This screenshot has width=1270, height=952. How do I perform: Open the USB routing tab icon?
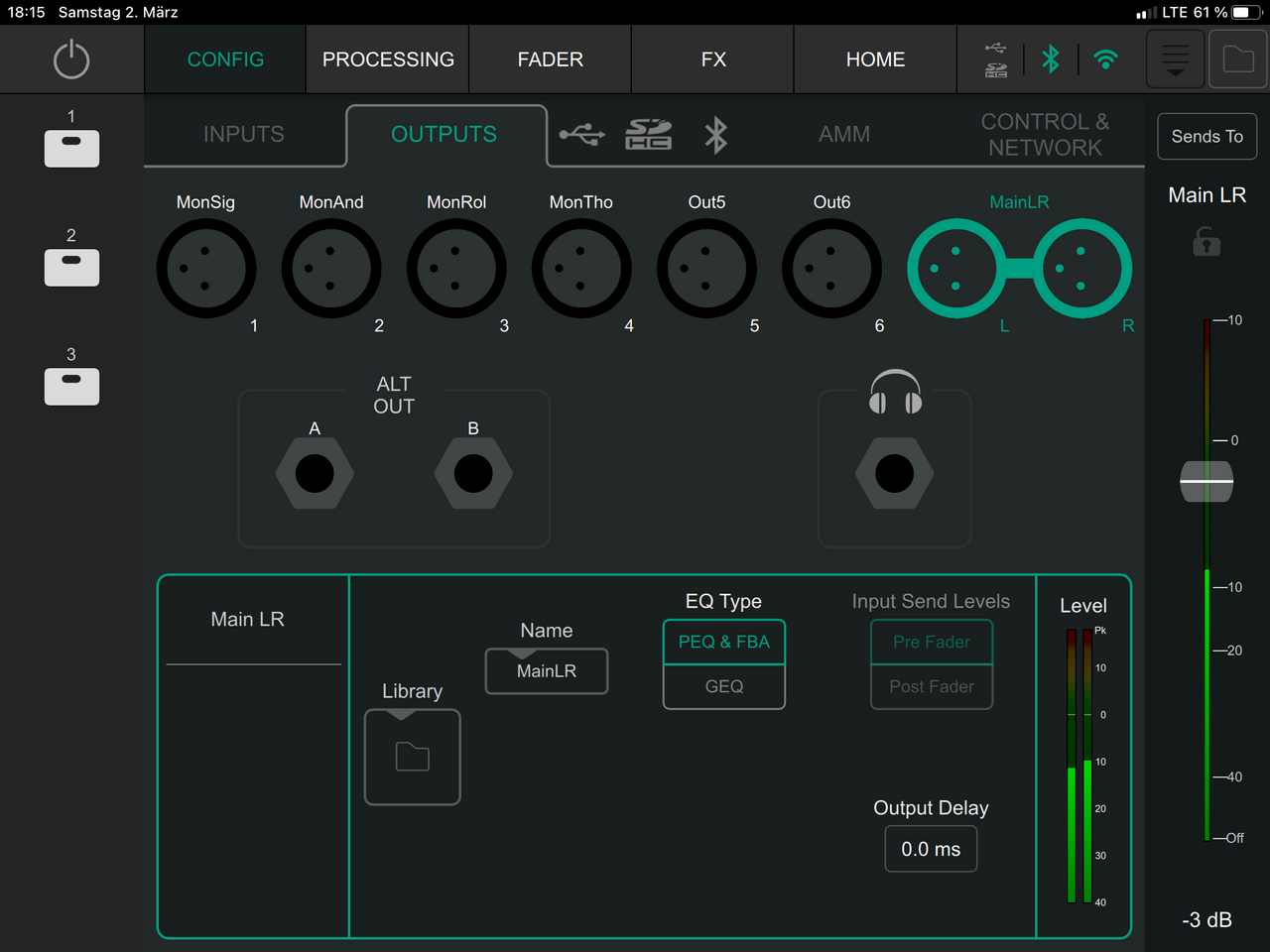pyautogui.click(x=581, y=135)
